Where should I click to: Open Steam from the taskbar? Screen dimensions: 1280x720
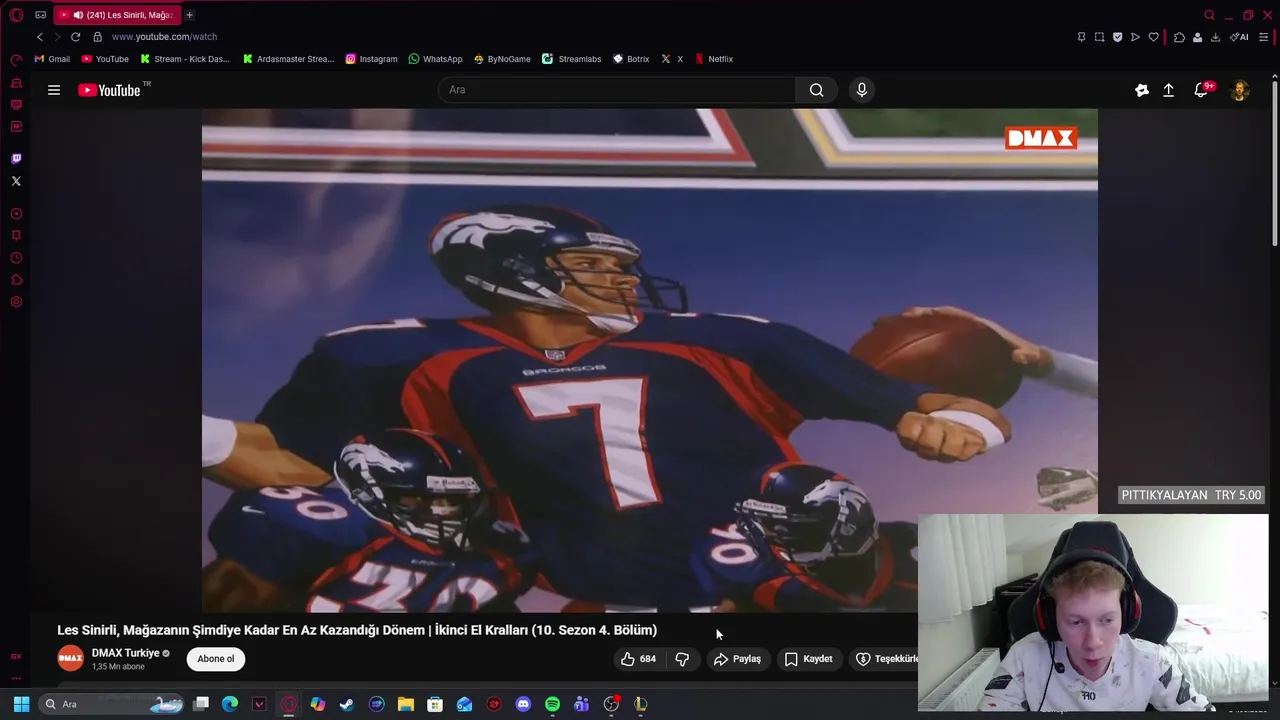(347, 704)
